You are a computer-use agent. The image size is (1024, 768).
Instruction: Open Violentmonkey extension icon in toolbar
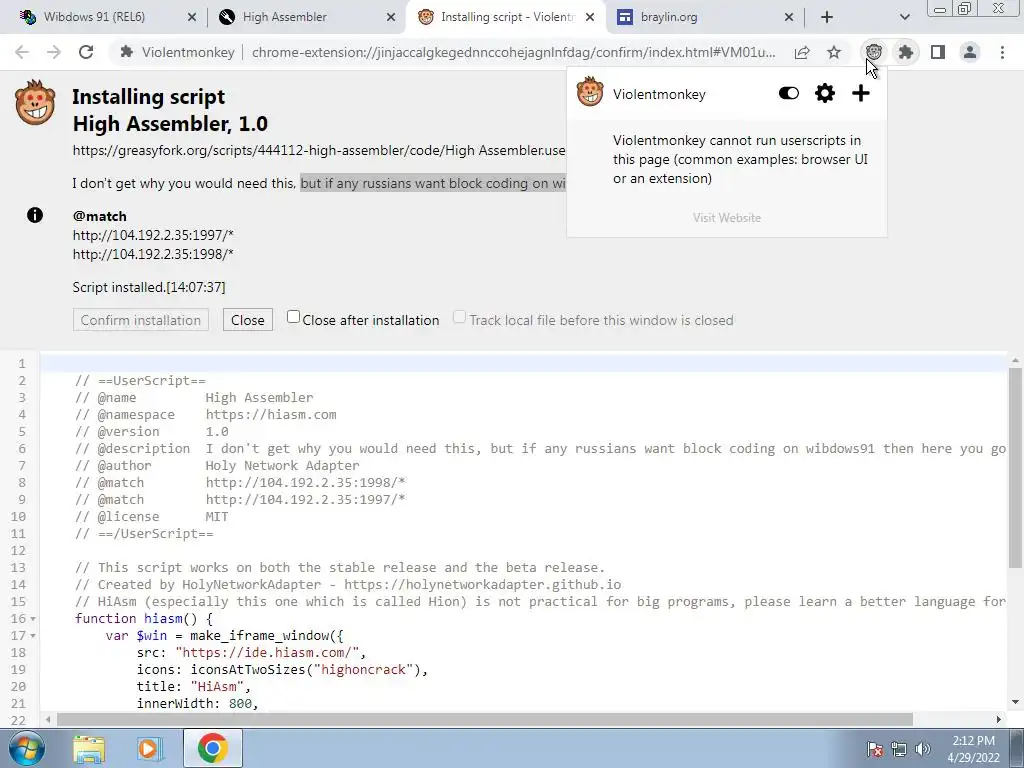(x=873, y=52)
